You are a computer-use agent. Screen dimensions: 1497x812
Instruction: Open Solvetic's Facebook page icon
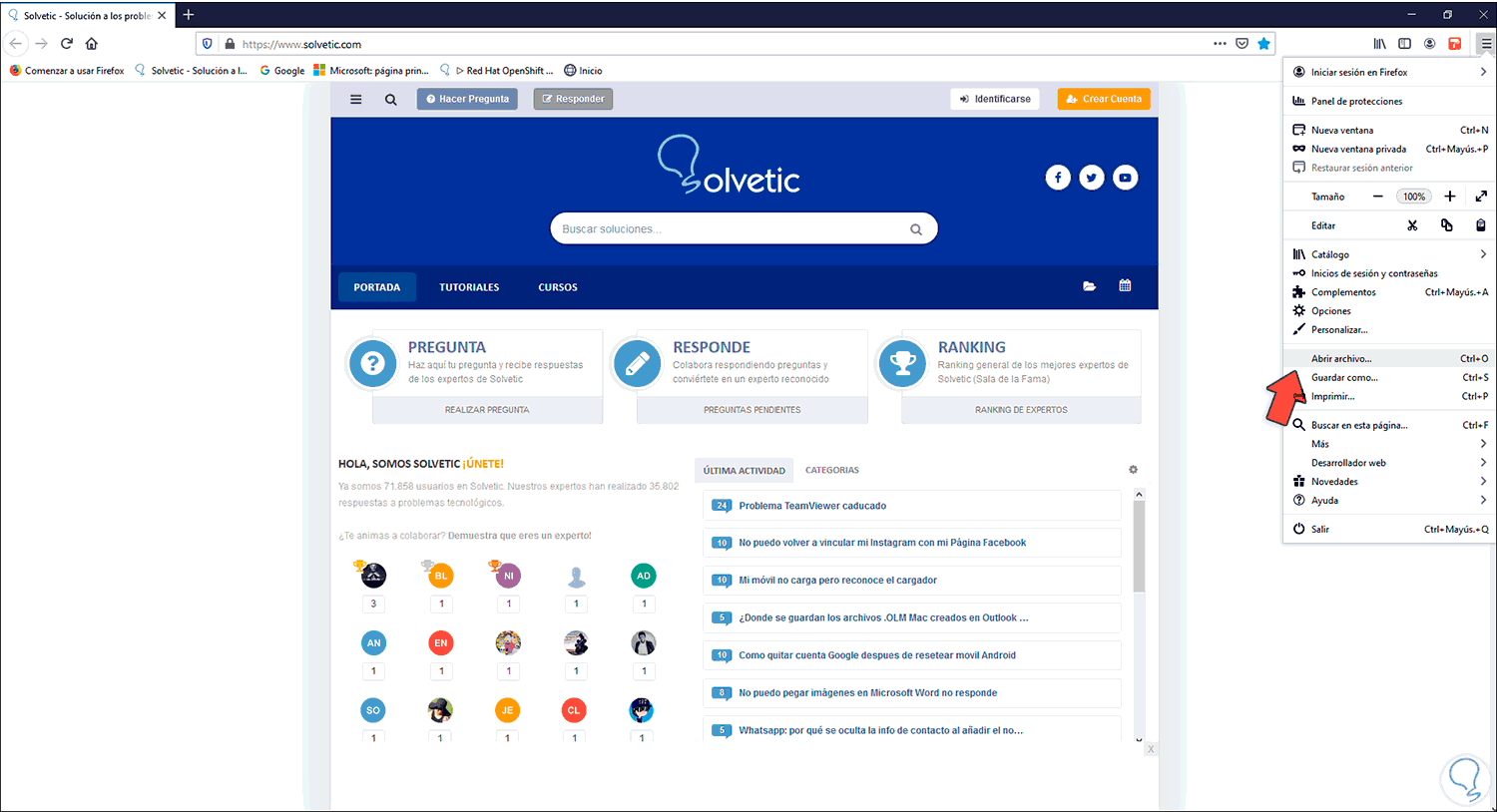(x=1058, y=178)
